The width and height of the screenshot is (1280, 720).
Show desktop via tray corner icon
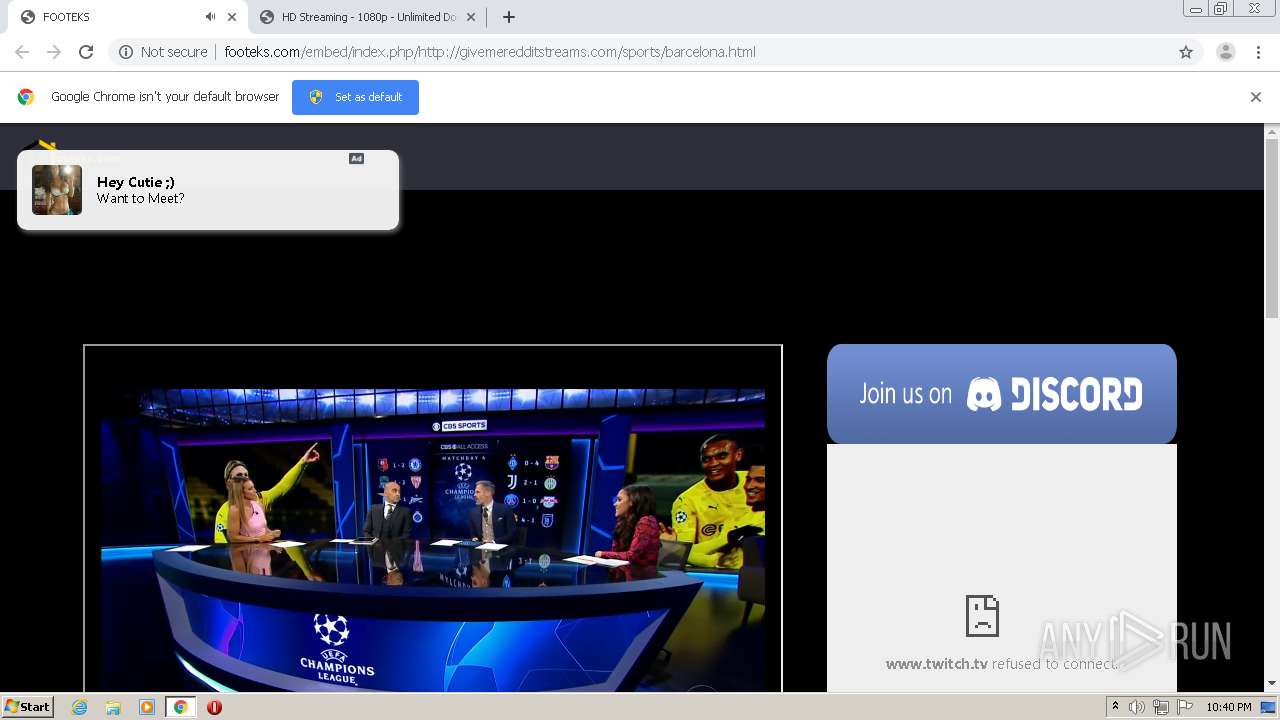(1269, 707)
